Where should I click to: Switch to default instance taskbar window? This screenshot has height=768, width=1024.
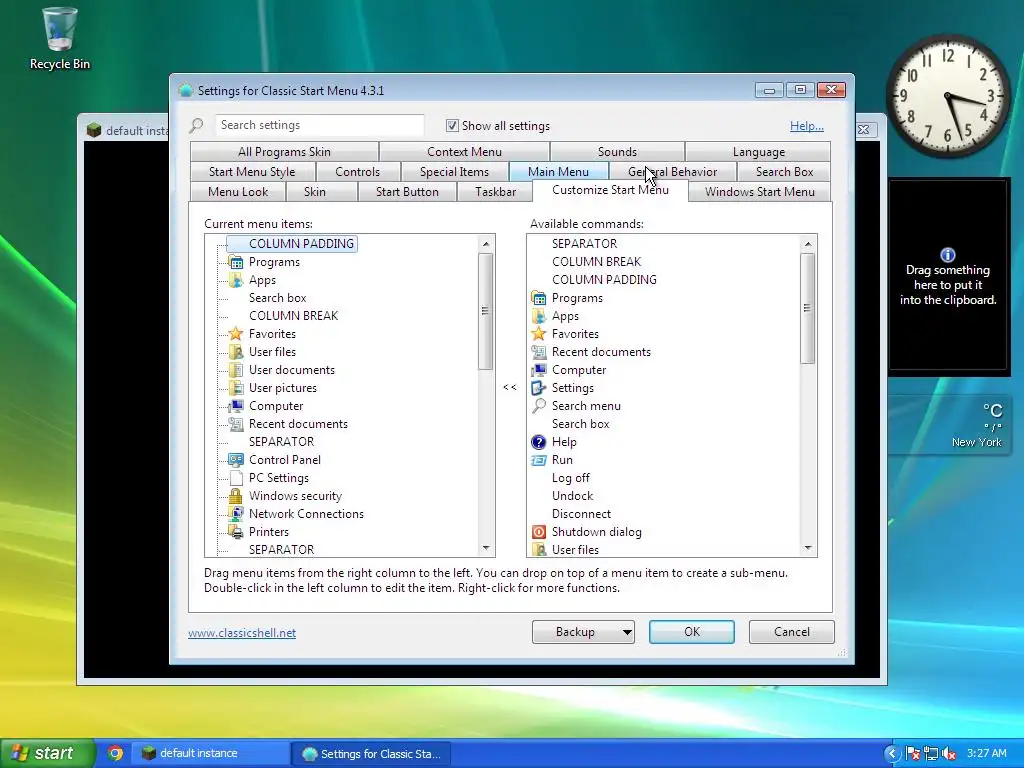(x=210, y=753)
